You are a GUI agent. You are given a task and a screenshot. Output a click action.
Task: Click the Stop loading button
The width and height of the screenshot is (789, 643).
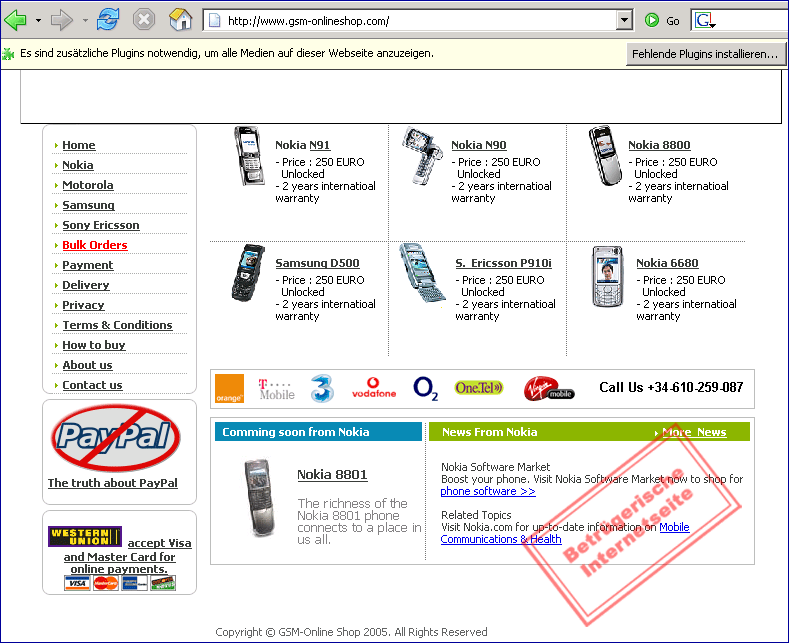[x=144, y=20]
